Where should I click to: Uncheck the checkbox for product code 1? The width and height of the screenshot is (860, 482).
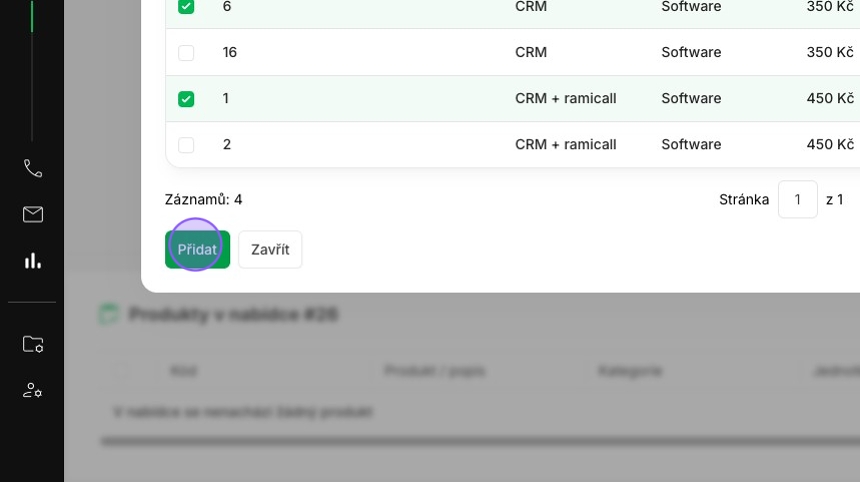[x=186, y=99]
